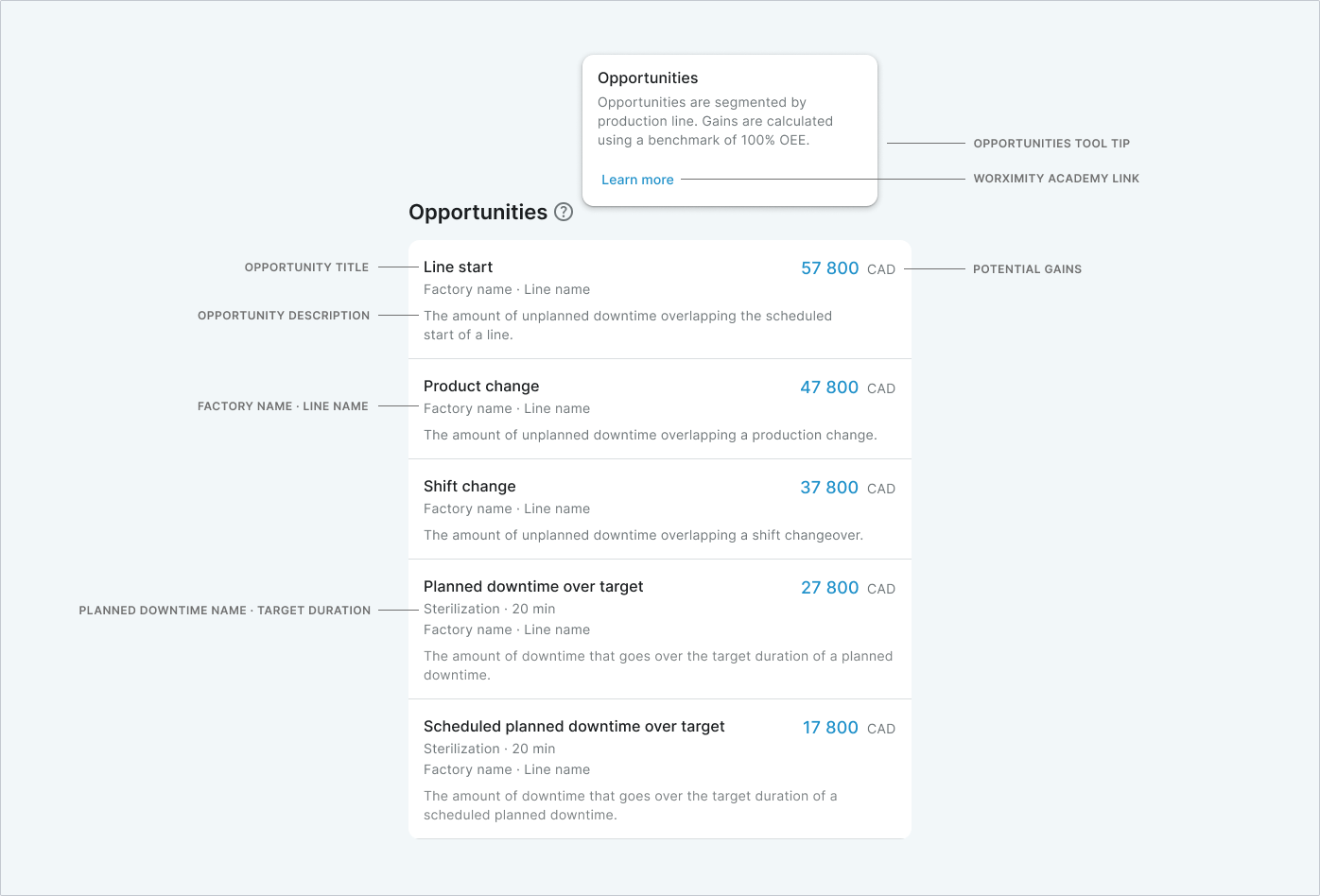Click the Product change description text

(x=650, y=436)
